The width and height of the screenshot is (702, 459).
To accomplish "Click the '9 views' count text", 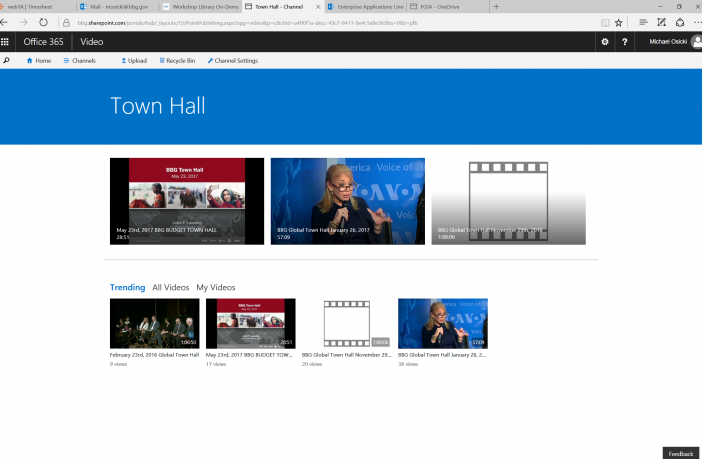I will [119, 364].
